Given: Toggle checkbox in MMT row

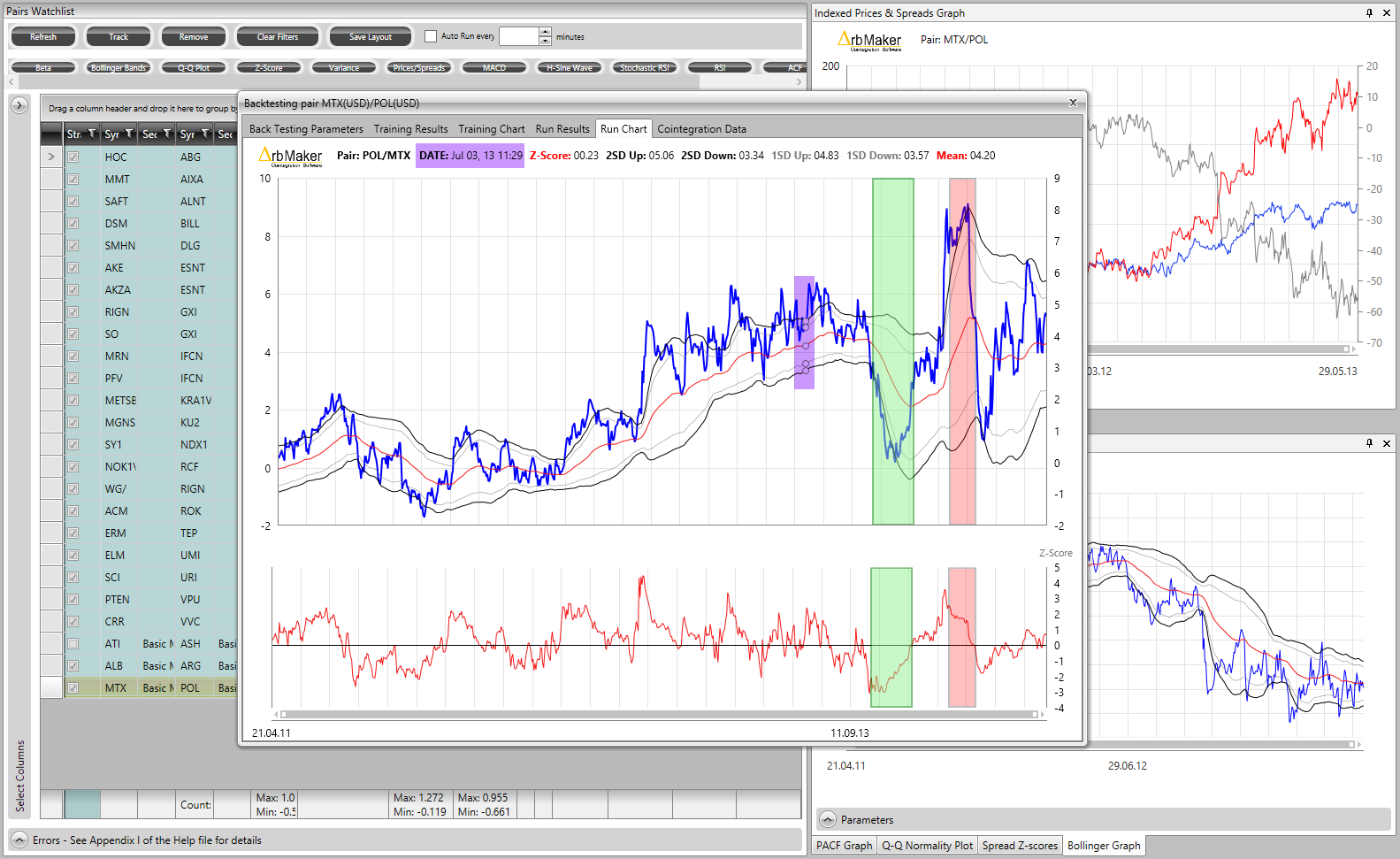Looking at the screenshot, I should tap(73, 180).
